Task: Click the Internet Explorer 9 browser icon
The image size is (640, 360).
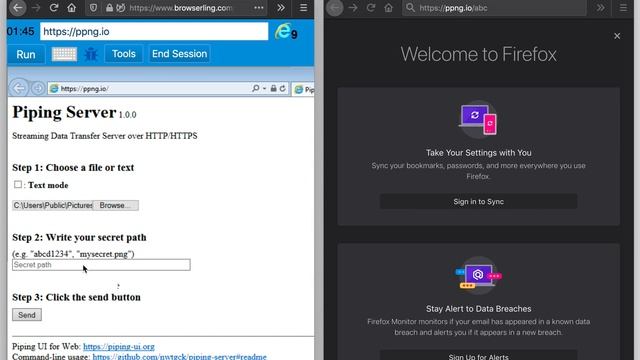Action: point(286,31)
